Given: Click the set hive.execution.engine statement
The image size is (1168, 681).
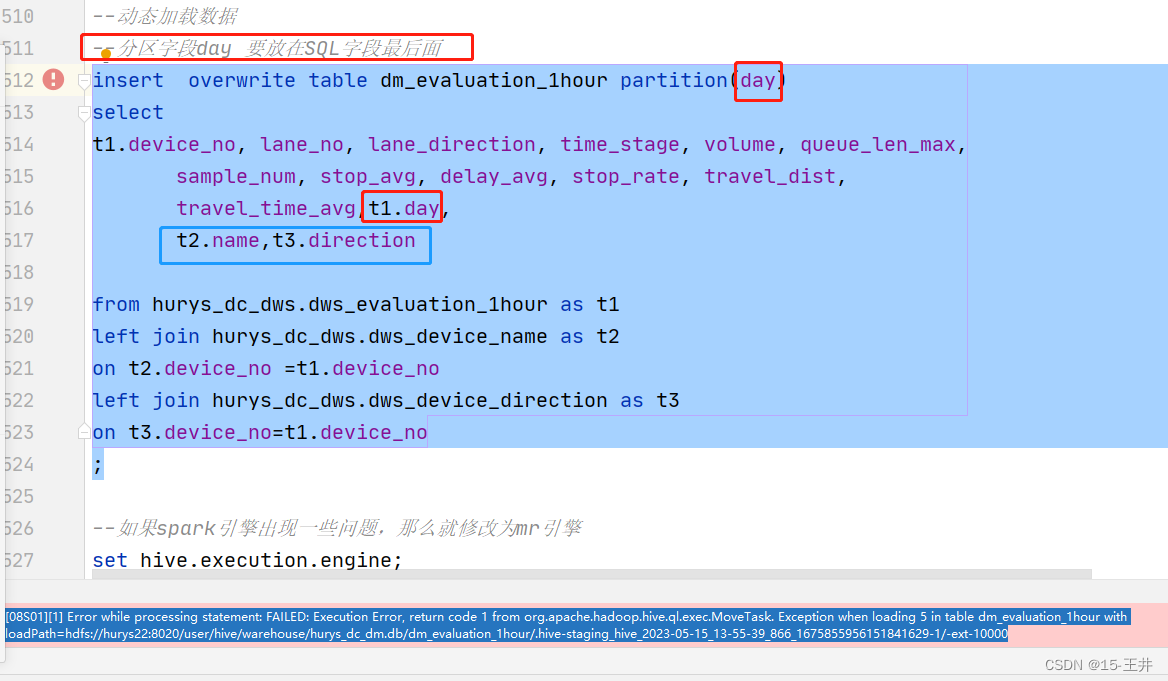Looking at the screenshot, I should tap(245, 560).
